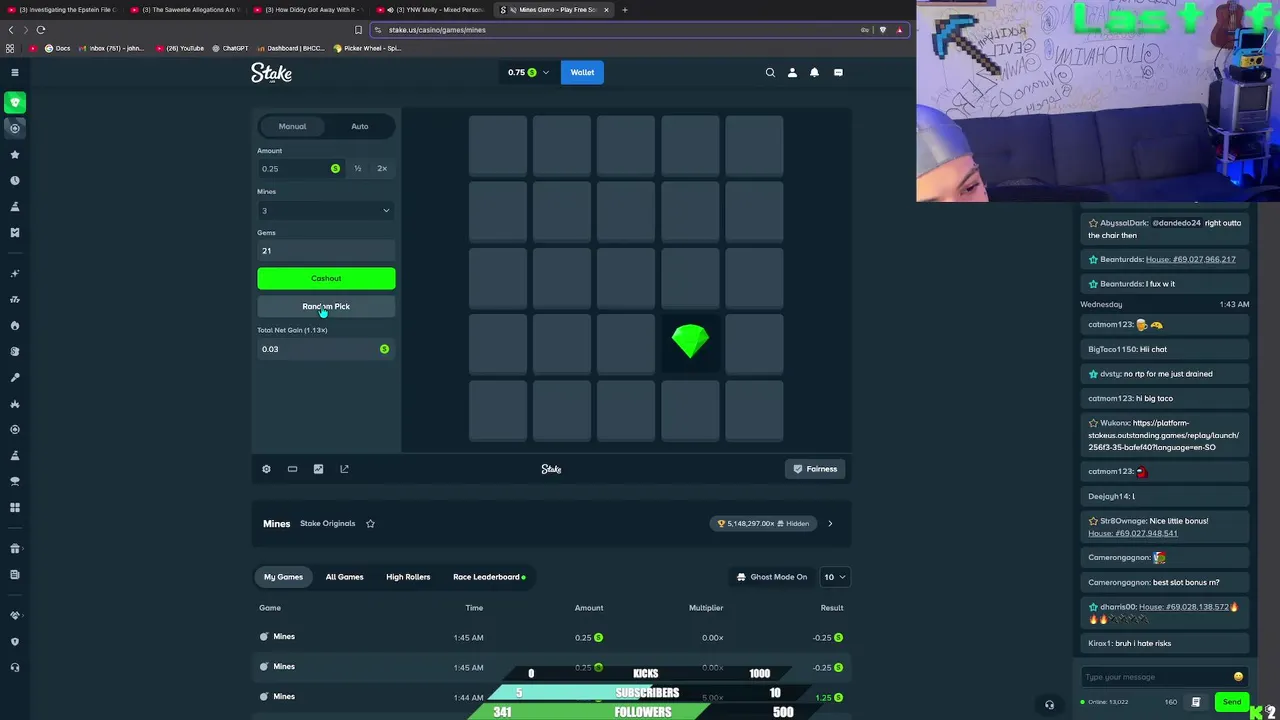
Task: Click the headset live support sidebar icon
Action: click(15, 667)
